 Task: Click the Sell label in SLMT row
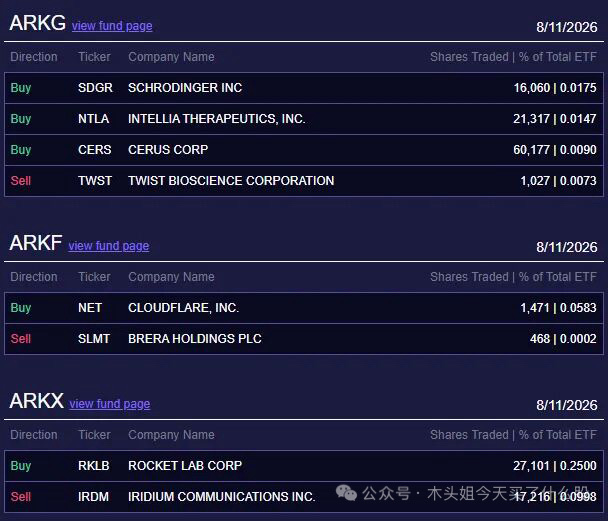coord(21,339)
